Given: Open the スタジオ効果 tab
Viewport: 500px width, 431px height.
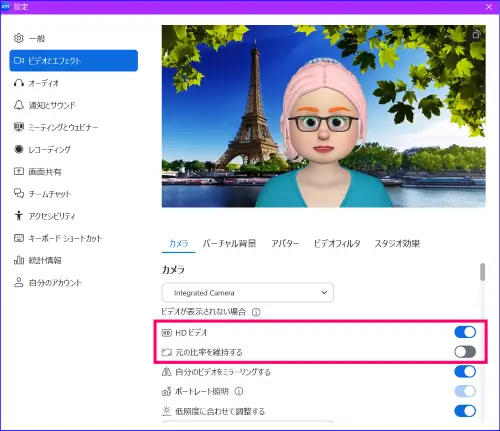Looking at the screenshot, I should click(x=397, y=244).
